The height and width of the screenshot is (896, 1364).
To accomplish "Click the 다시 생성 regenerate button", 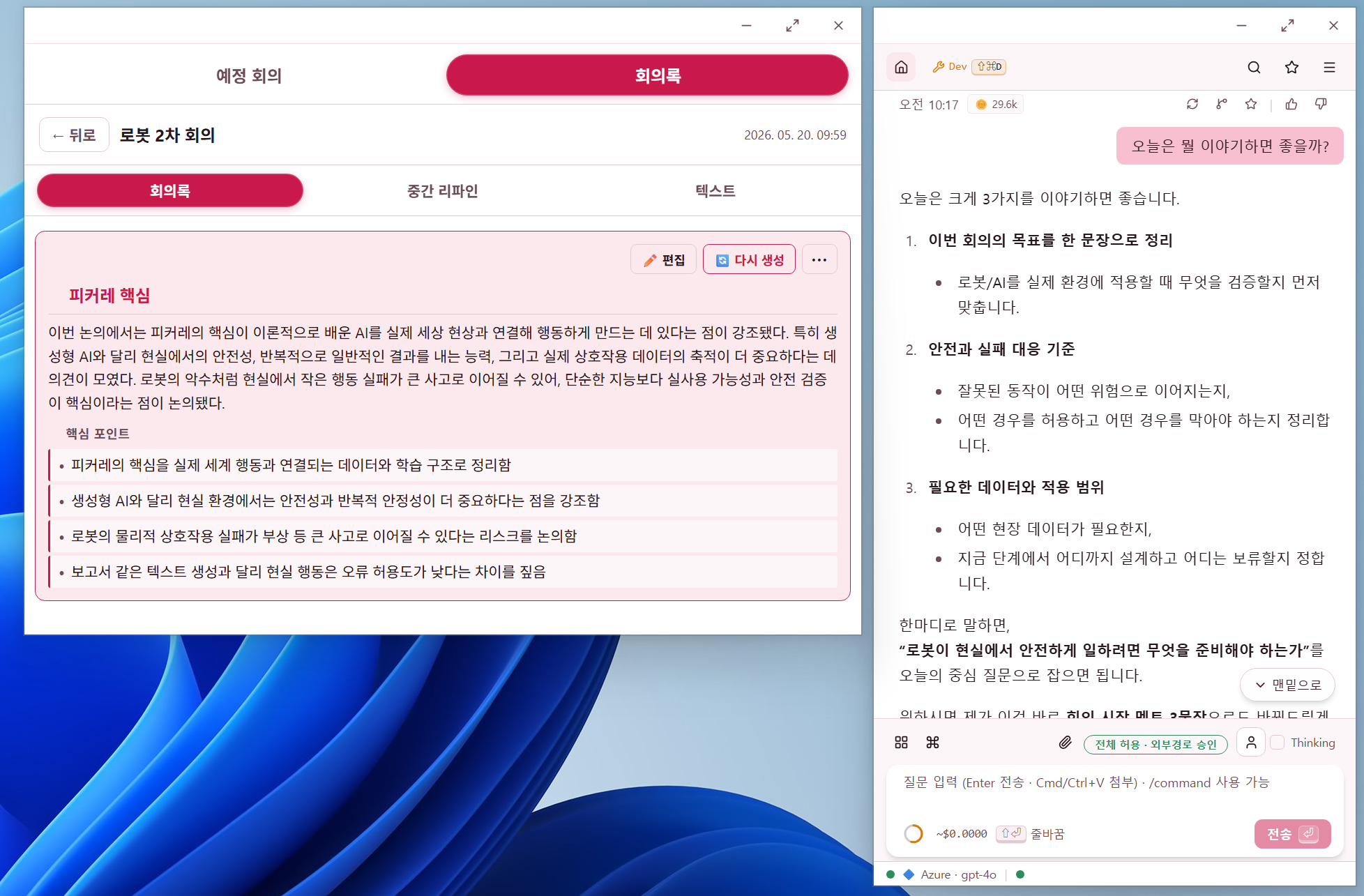I will (749, 260).
